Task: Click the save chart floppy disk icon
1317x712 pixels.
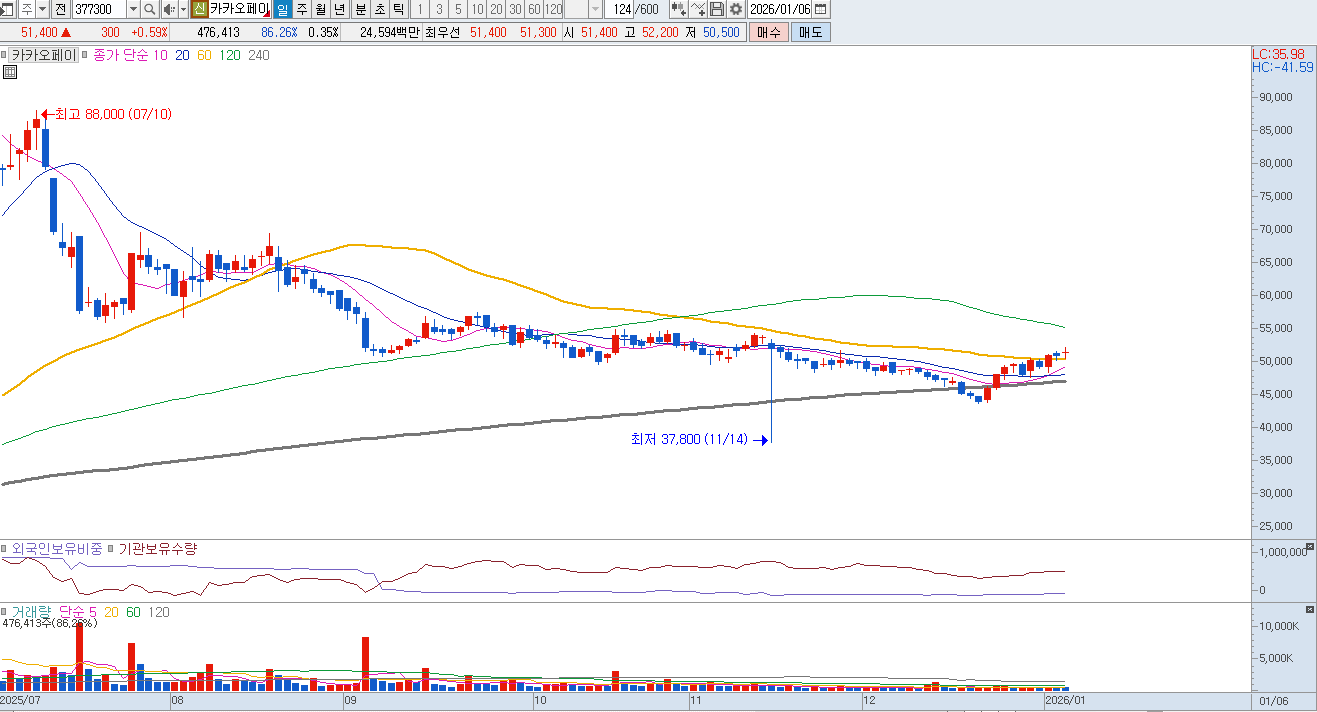Action: click(717, 9)
